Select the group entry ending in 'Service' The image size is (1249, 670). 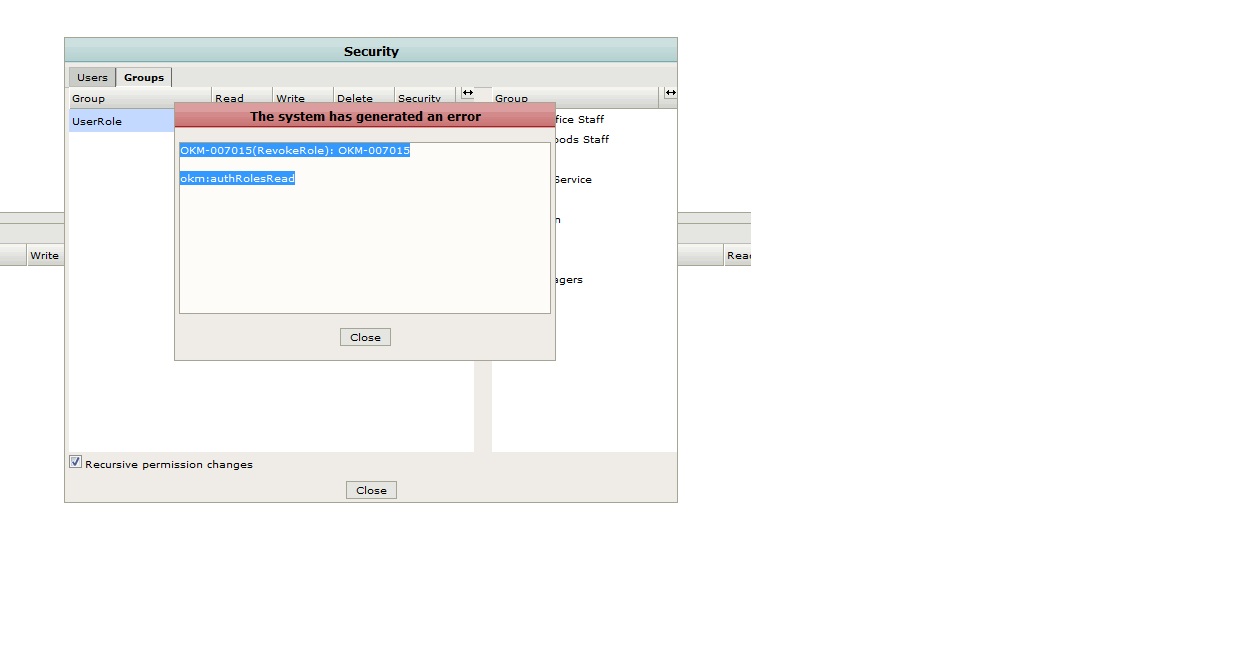[x=573, y=180]
